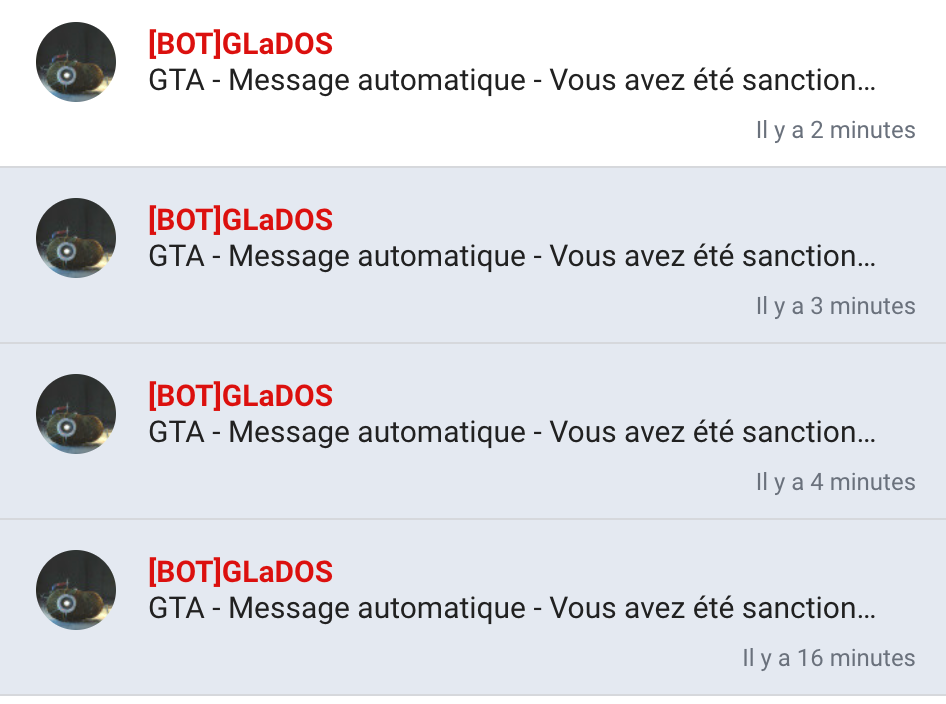Open message preview text from 4 minutes ago

coord(512,432)
